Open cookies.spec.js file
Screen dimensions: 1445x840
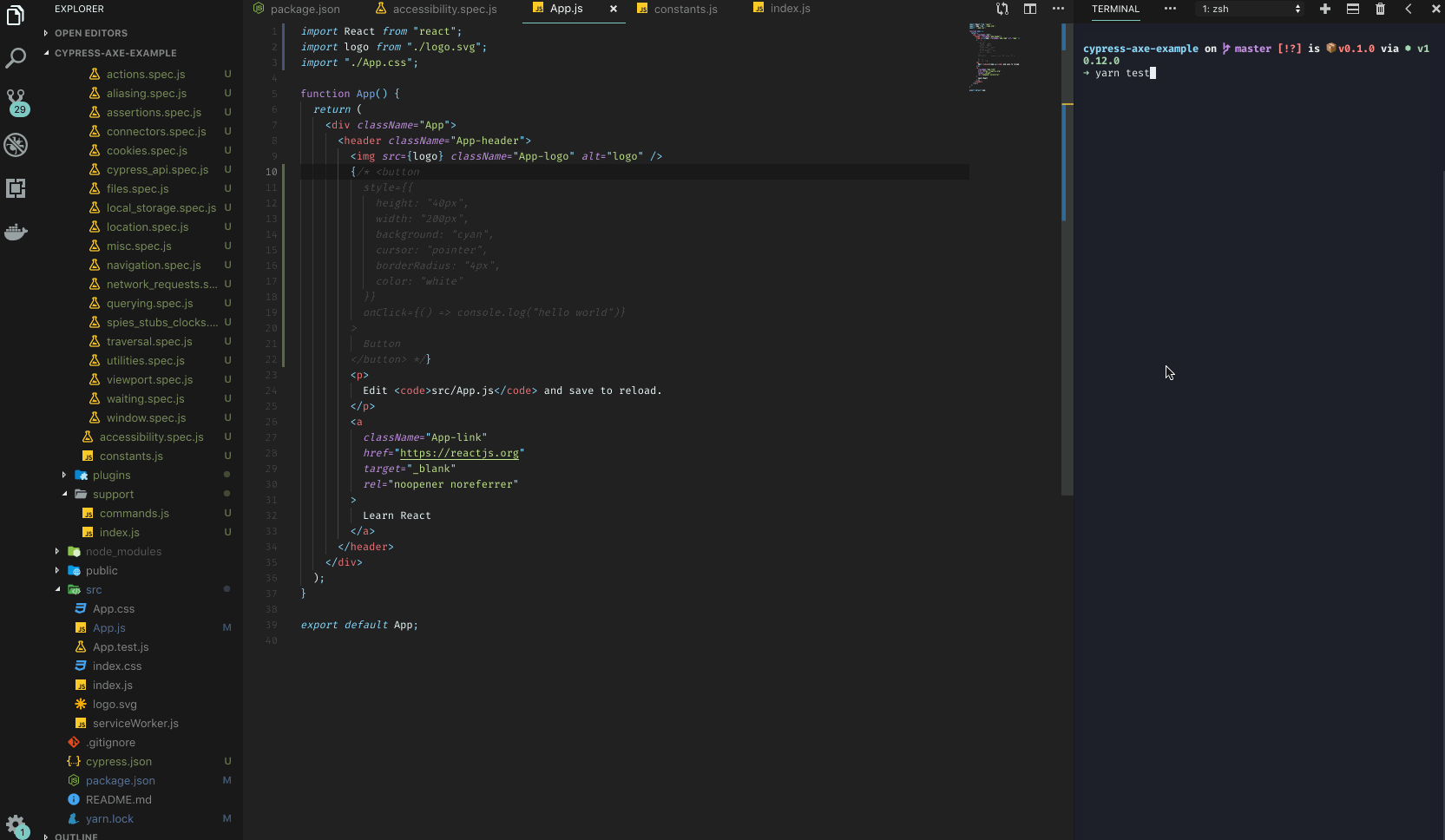(147, 151)
